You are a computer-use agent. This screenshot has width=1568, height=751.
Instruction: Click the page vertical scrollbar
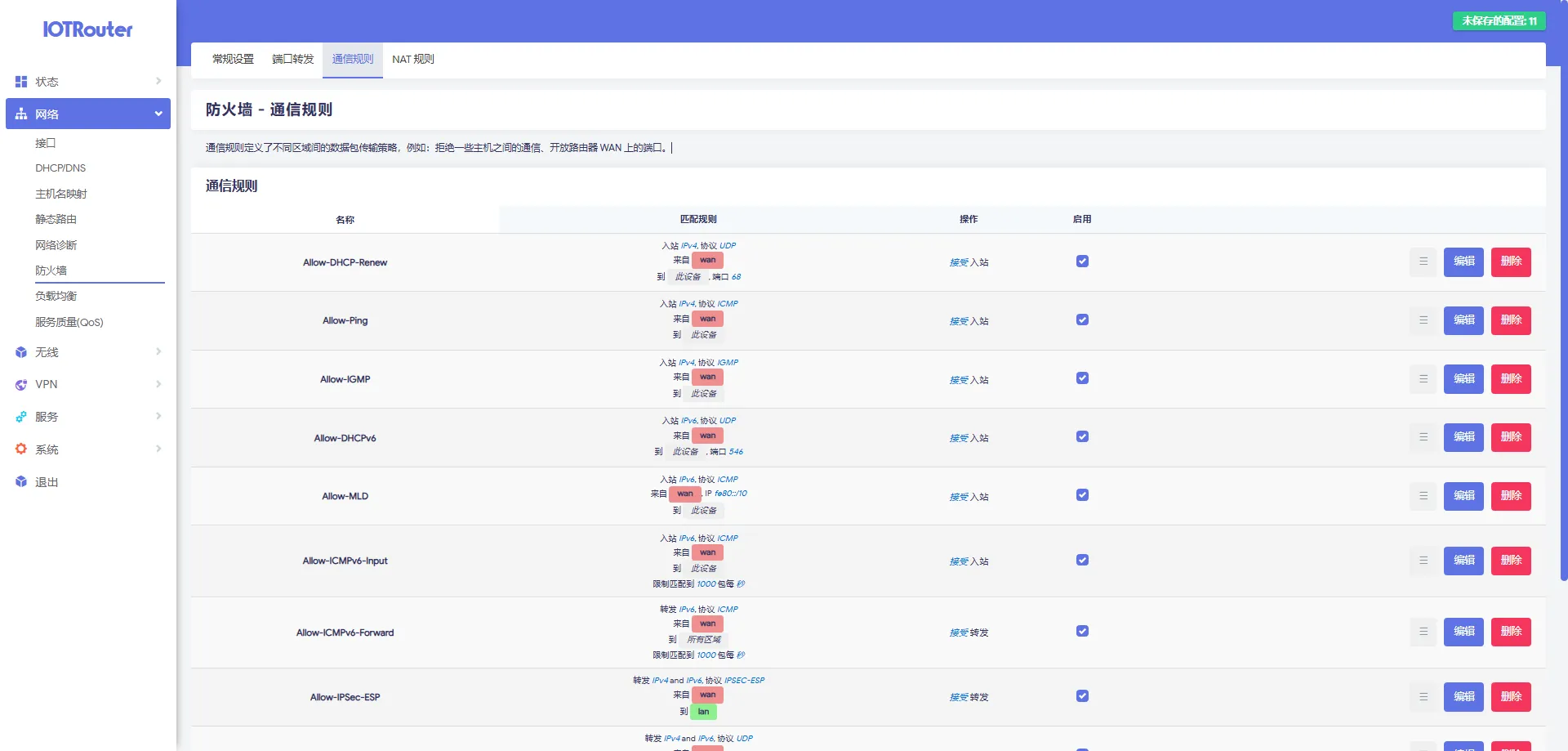pos(1563,327)
